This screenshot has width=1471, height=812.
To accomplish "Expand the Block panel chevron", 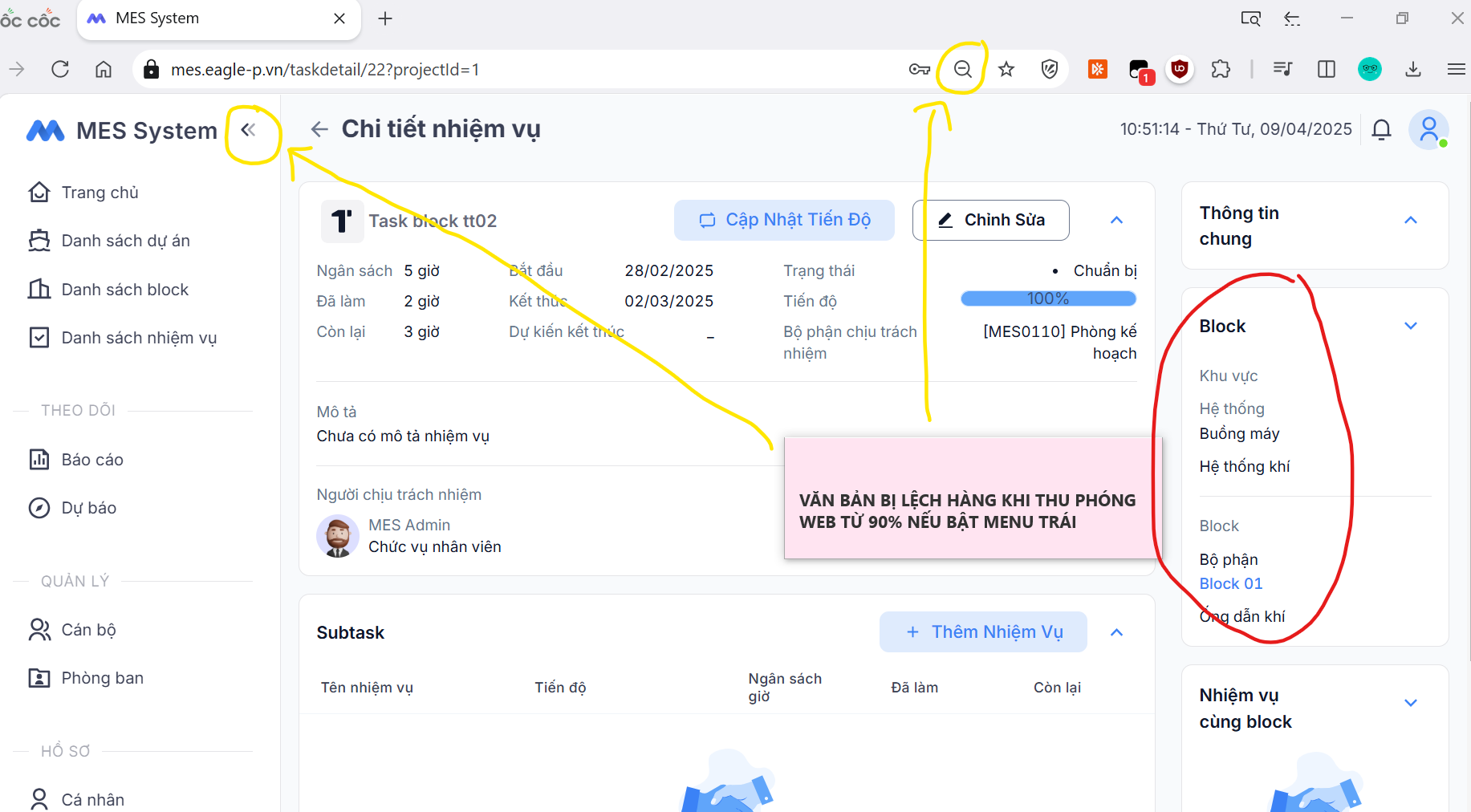I will [1411, 326].
